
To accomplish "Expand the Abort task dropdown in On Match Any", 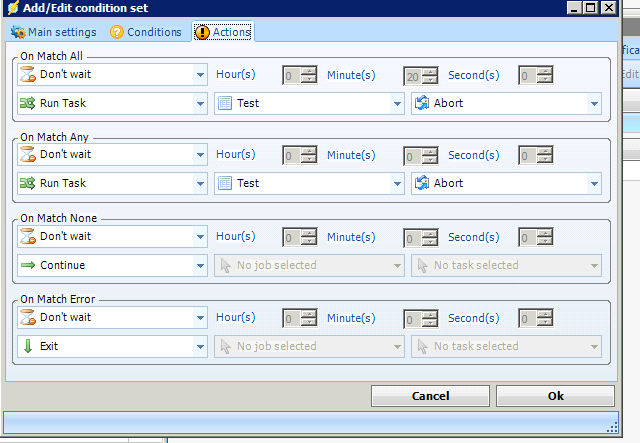I will point(594,184).
